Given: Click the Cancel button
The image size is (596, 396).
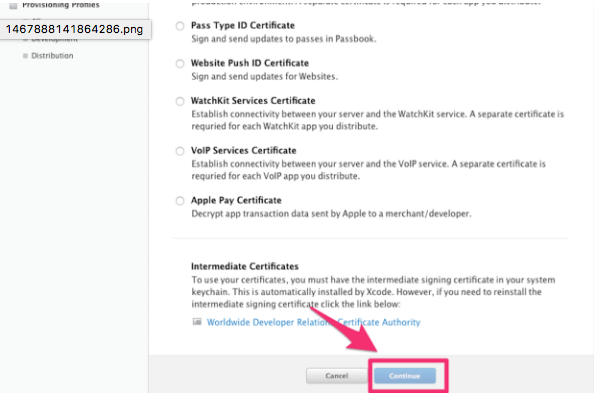Looking at the screenshot, I should 337,376.
